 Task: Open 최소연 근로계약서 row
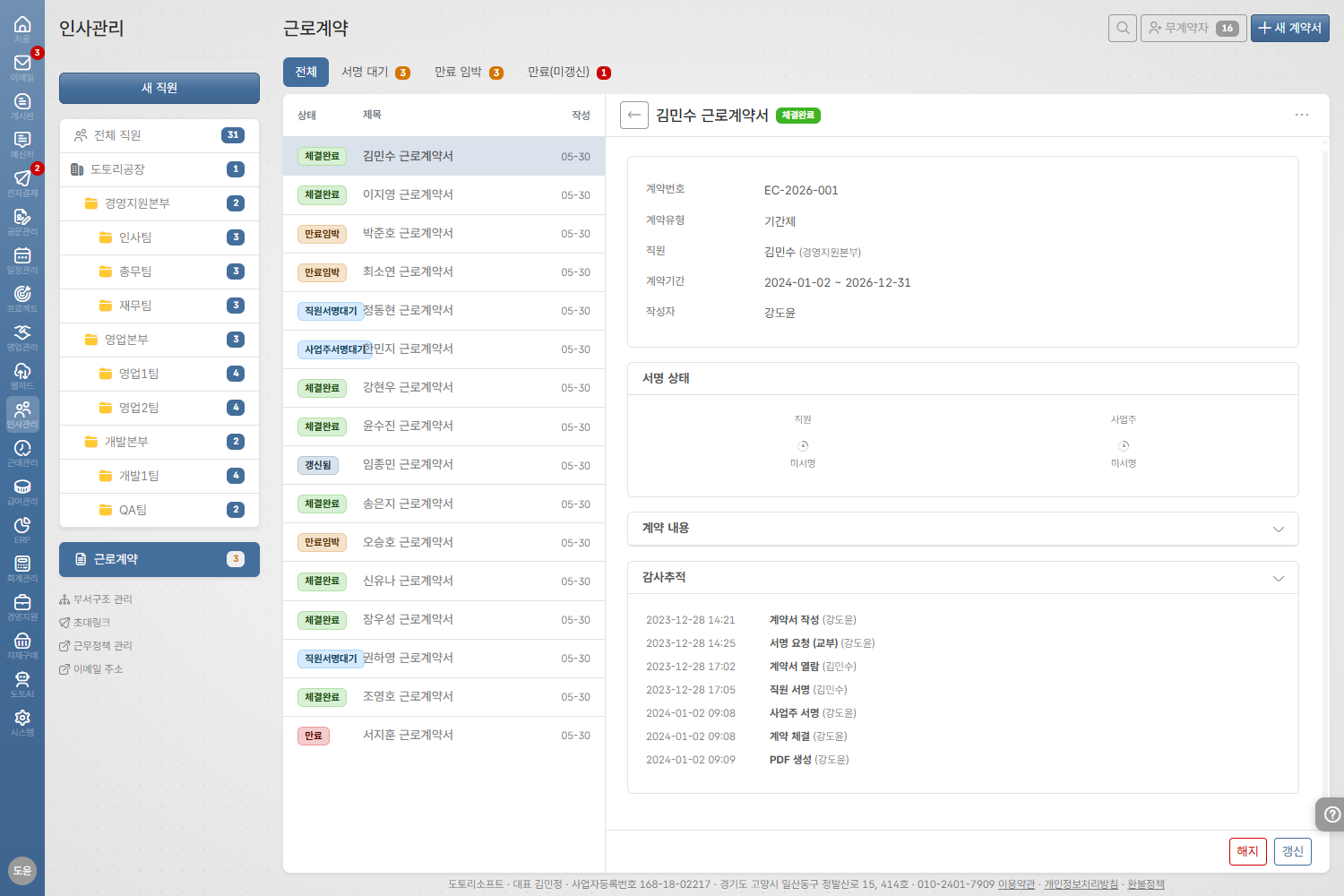(444, 272)
